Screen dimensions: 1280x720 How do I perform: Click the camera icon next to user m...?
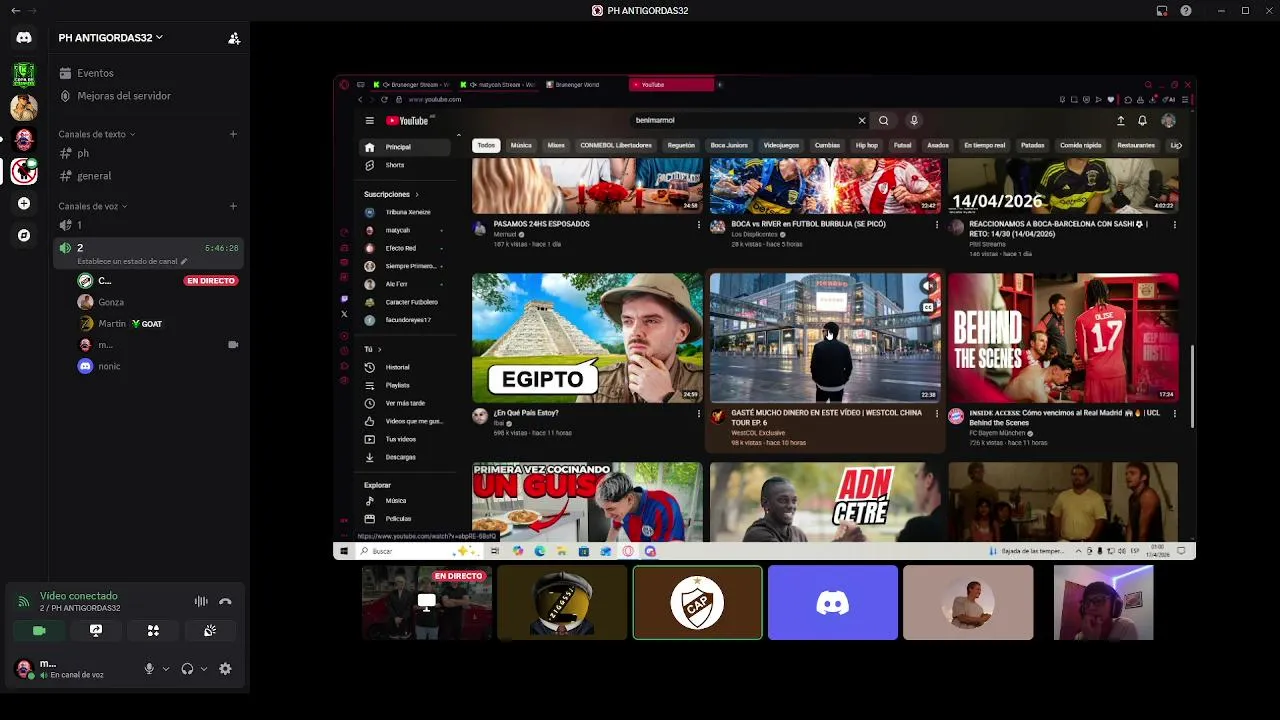233,345
